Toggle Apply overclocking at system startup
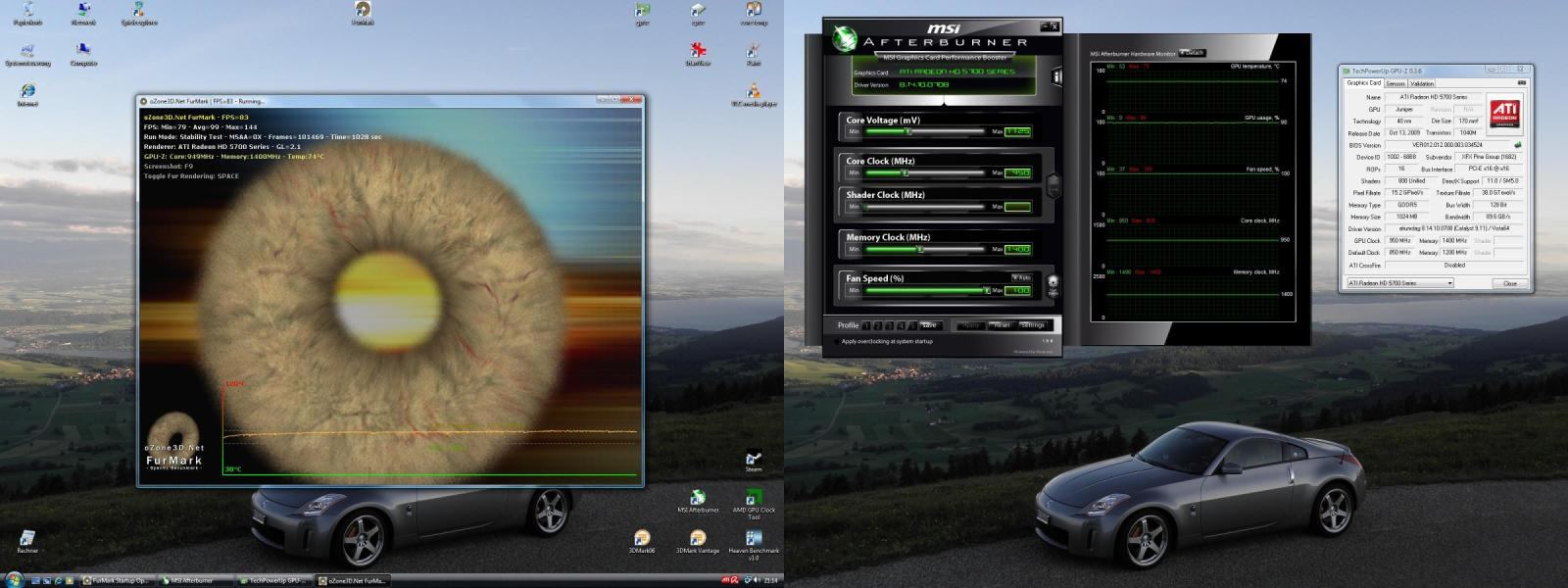The width and height of the screenshot is (1568, 588). click(835, 341)
